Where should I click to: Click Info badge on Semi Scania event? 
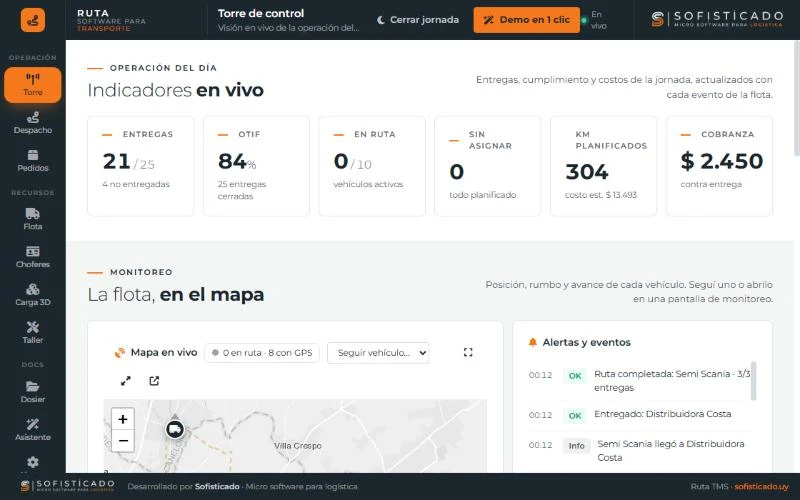pyautogui.click(x=577, y=445)
